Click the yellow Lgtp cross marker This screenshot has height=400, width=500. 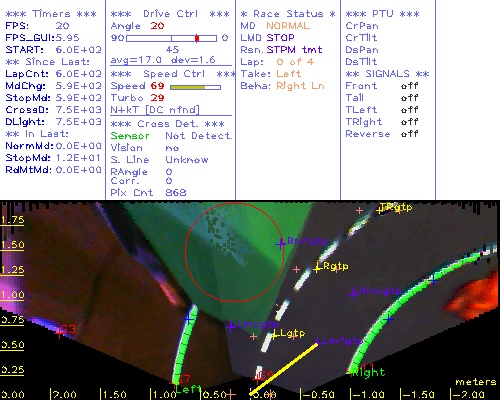tap(274, 335)
